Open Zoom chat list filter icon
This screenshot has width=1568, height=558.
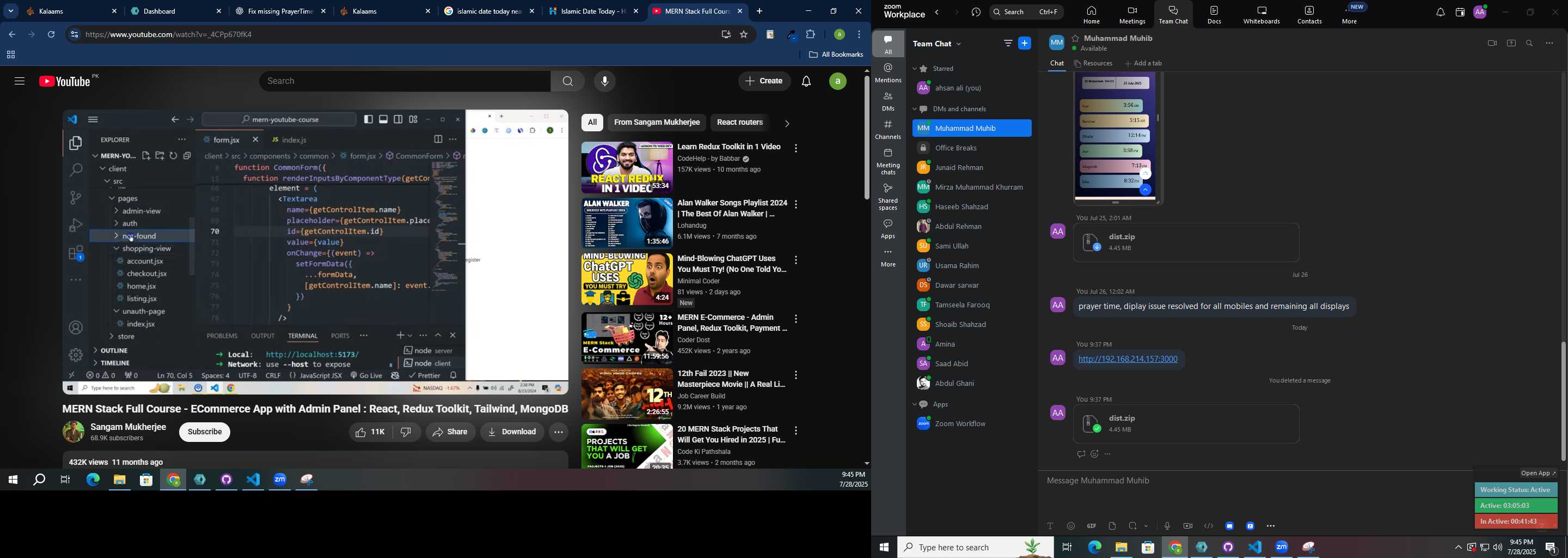click(1007, 43)
